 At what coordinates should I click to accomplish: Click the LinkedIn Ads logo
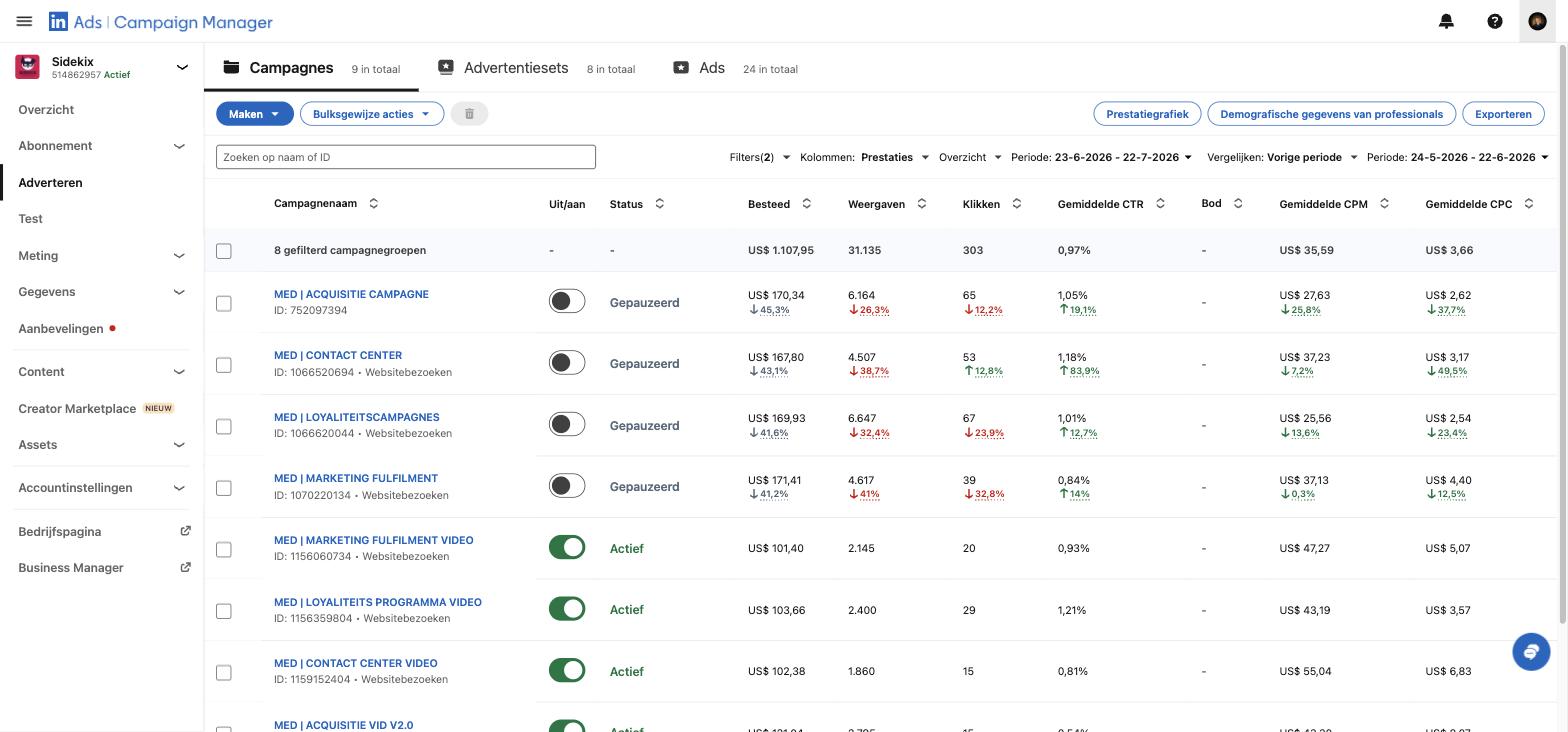coord(160,21)
